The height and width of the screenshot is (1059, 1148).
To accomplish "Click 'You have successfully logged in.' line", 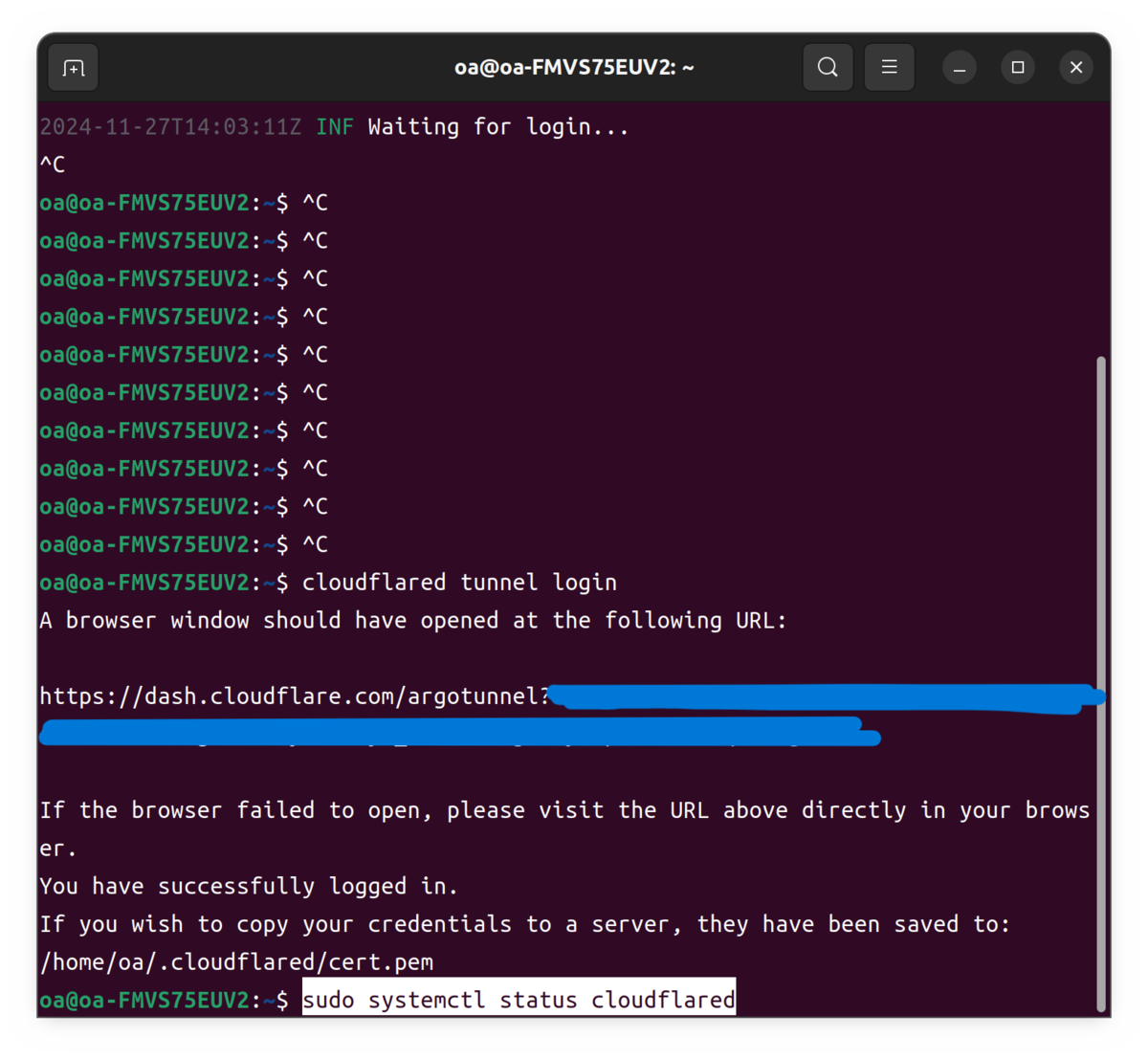I will click(249, 887).
